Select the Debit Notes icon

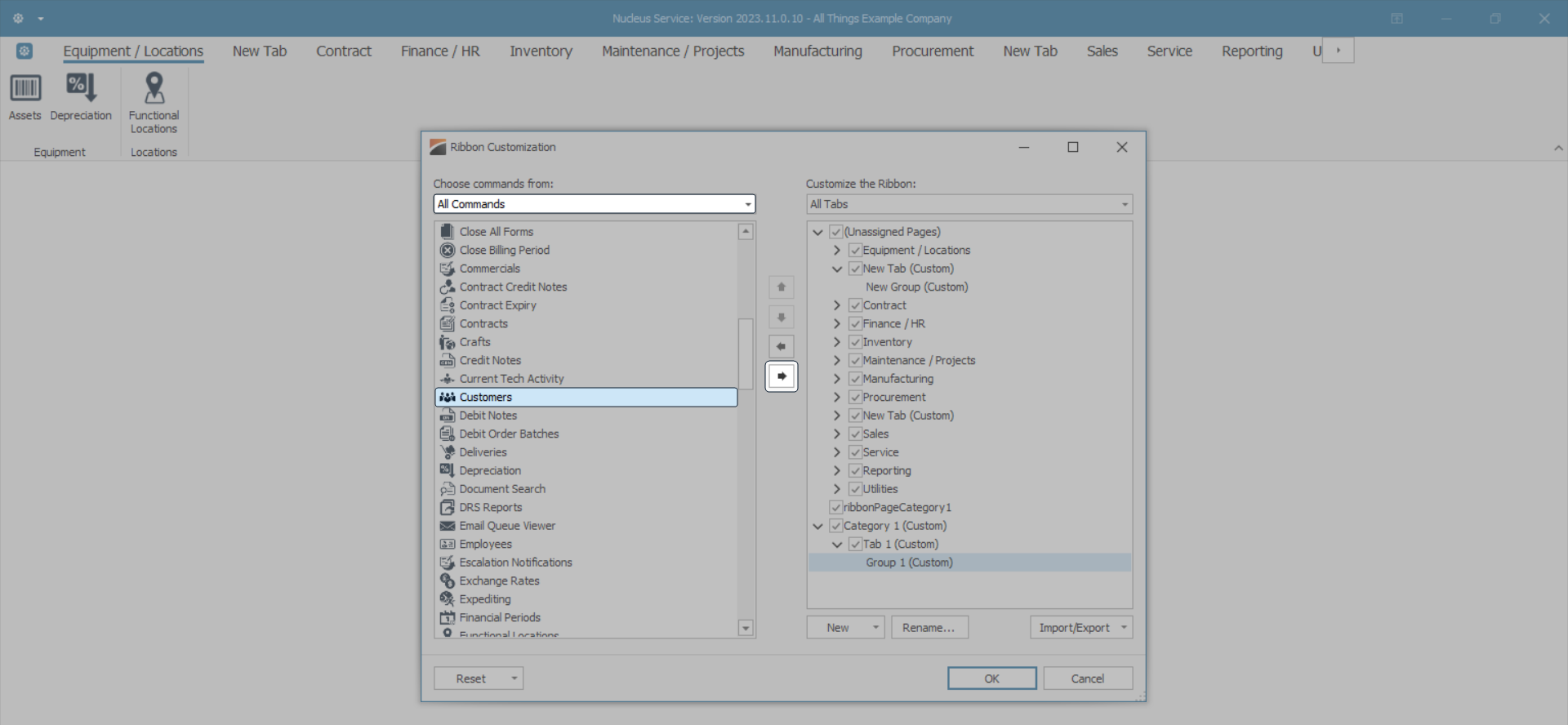(448, 416)
